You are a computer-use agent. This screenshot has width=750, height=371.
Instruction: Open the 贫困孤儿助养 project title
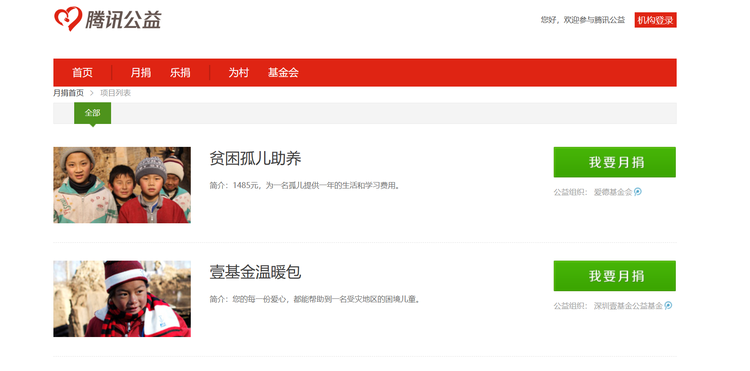pos(255,158)
